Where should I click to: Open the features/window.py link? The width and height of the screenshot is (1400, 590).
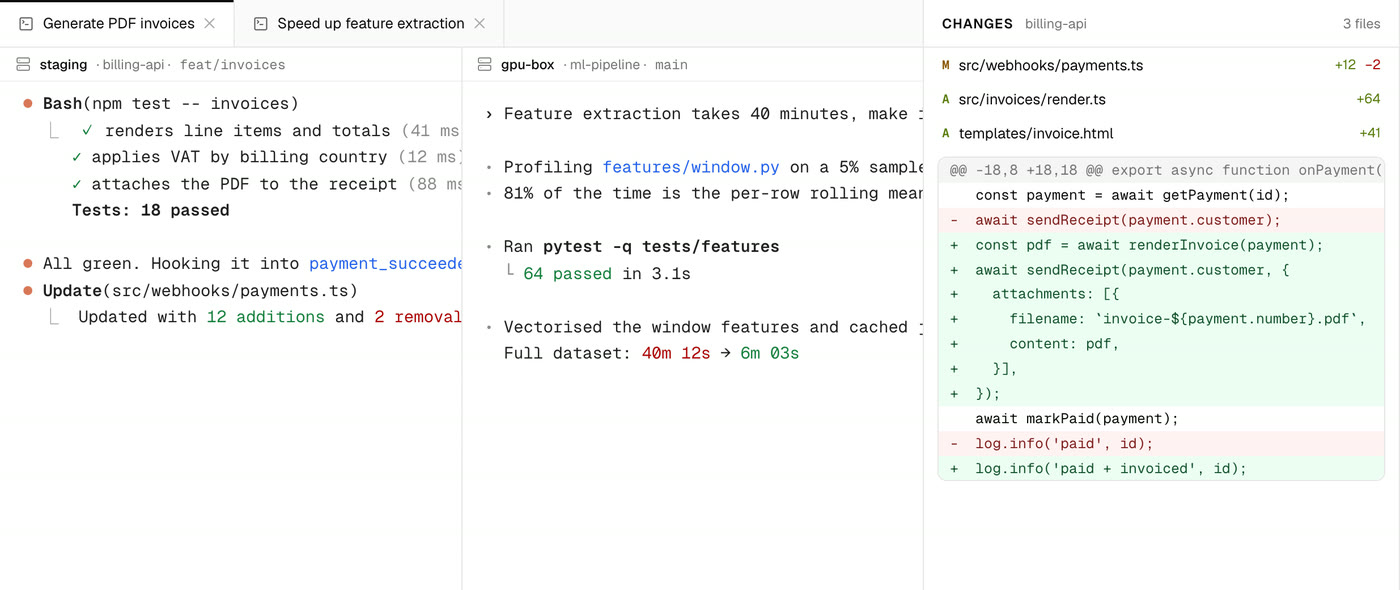click(692, 167)
